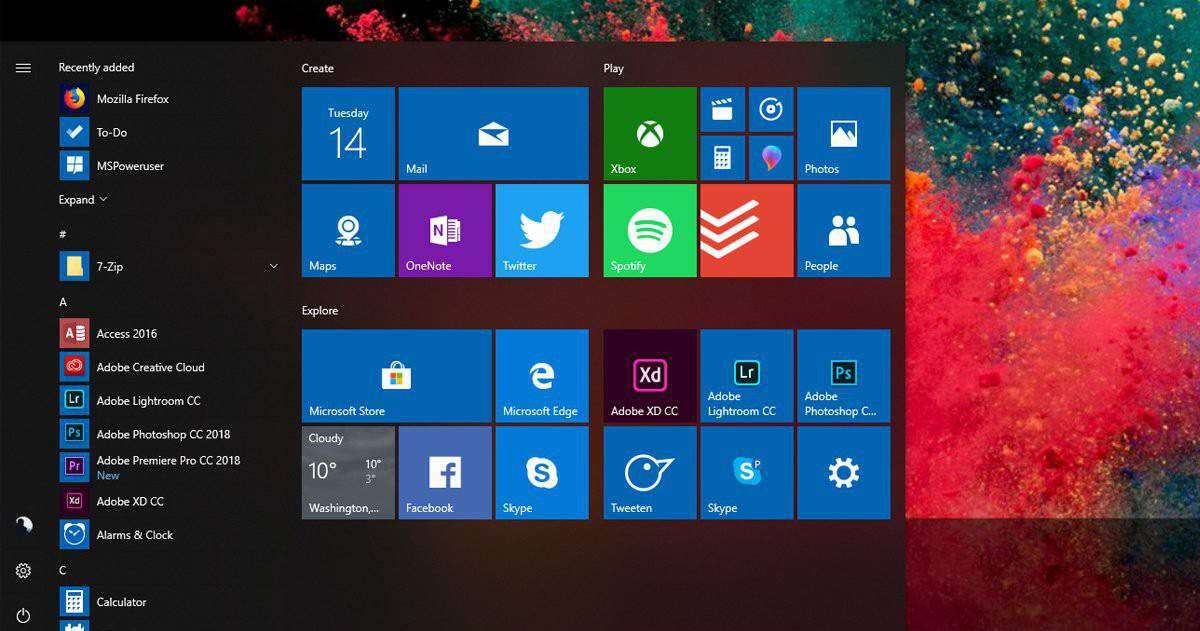
Task: Click the # letter header
Action: 63,234
